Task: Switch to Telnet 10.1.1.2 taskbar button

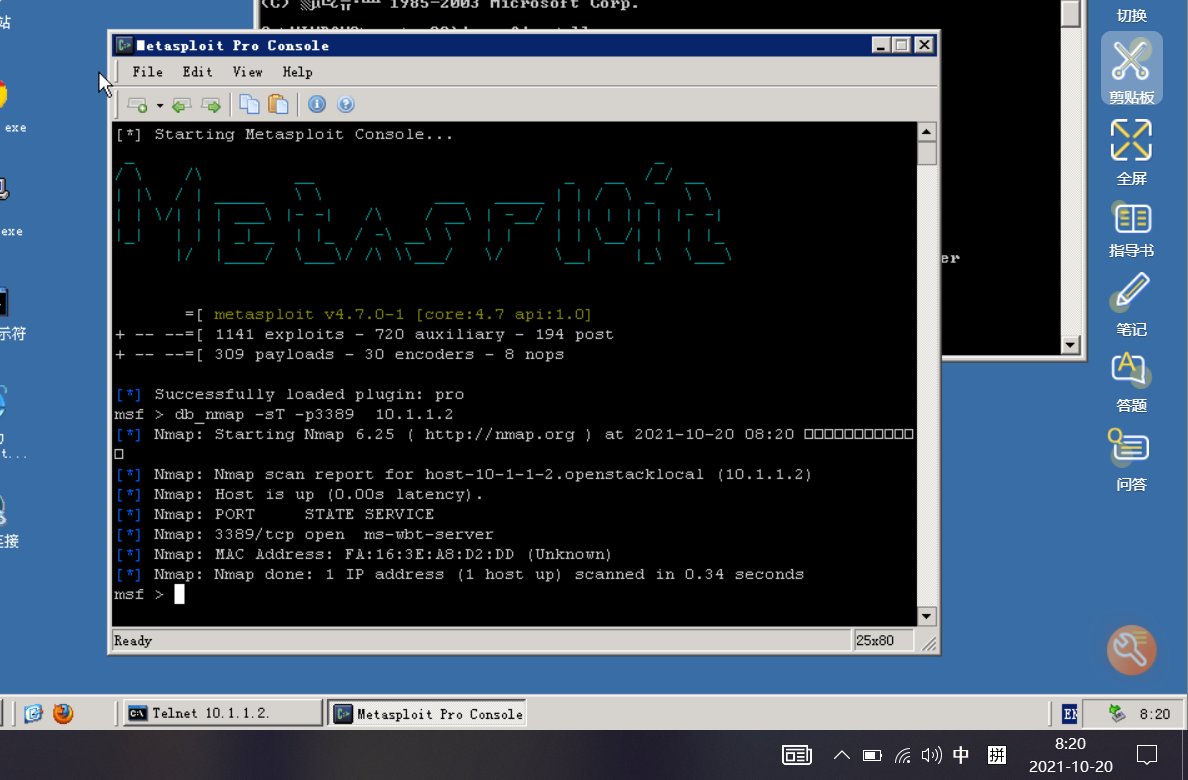Action: pyautogui.click(x=223, y=713)
